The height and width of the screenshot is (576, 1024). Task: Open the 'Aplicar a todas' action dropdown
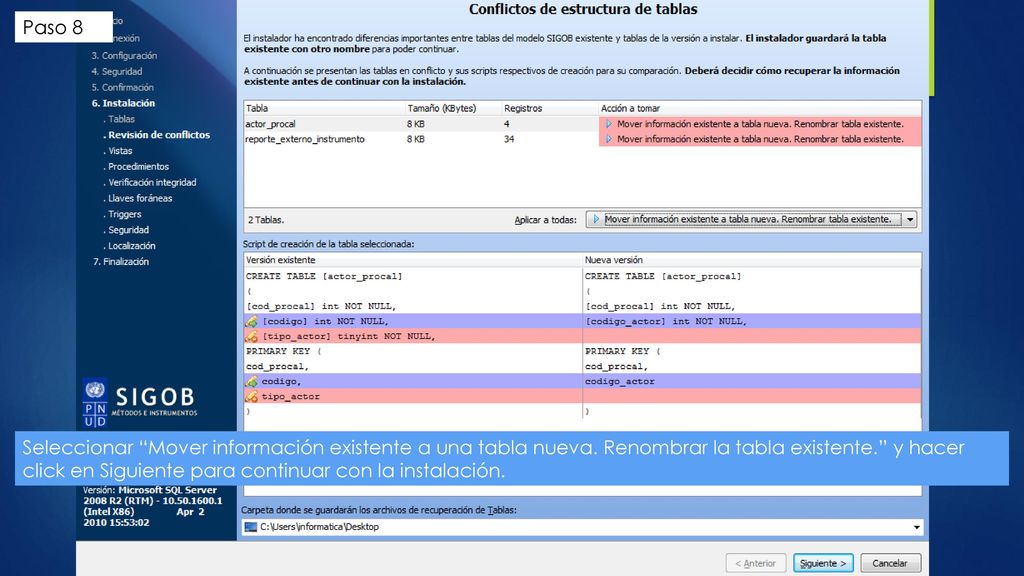(x=751, y=219)
